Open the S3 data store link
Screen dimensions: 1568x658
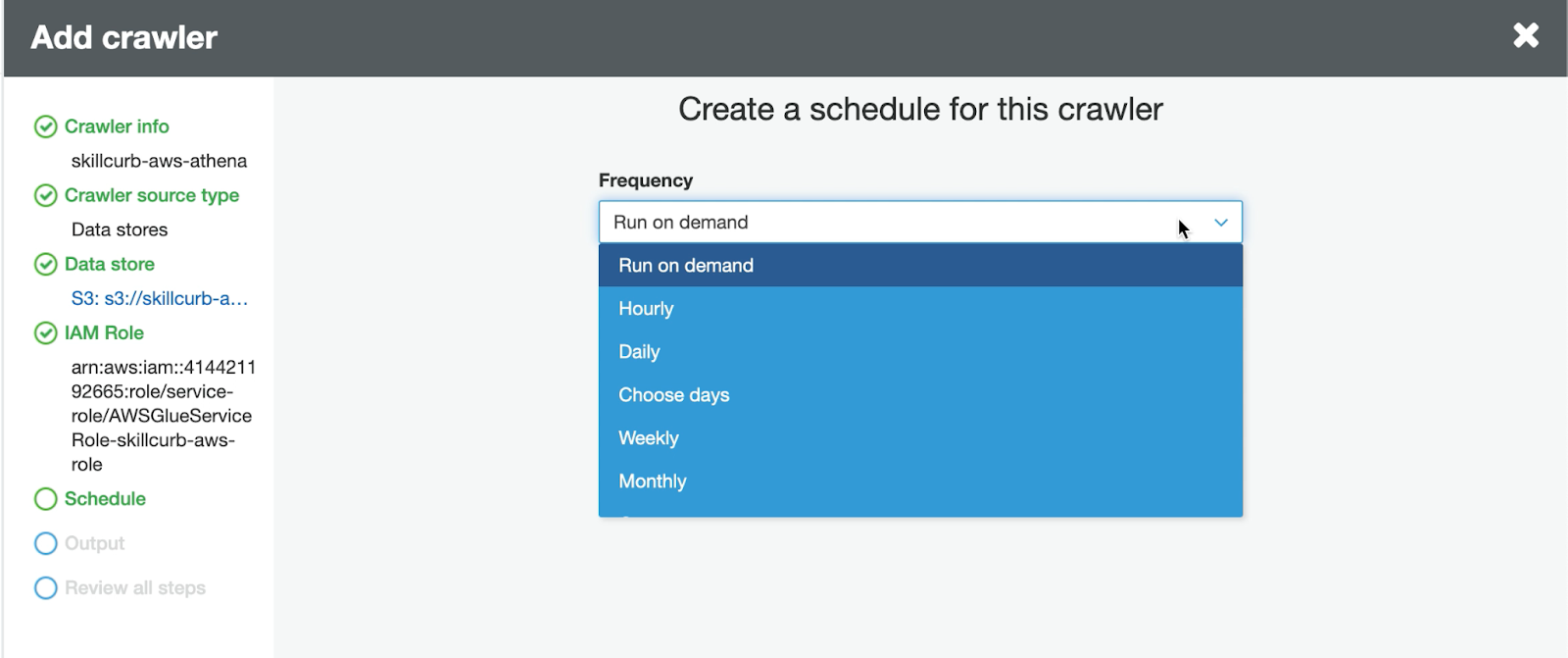159,298
